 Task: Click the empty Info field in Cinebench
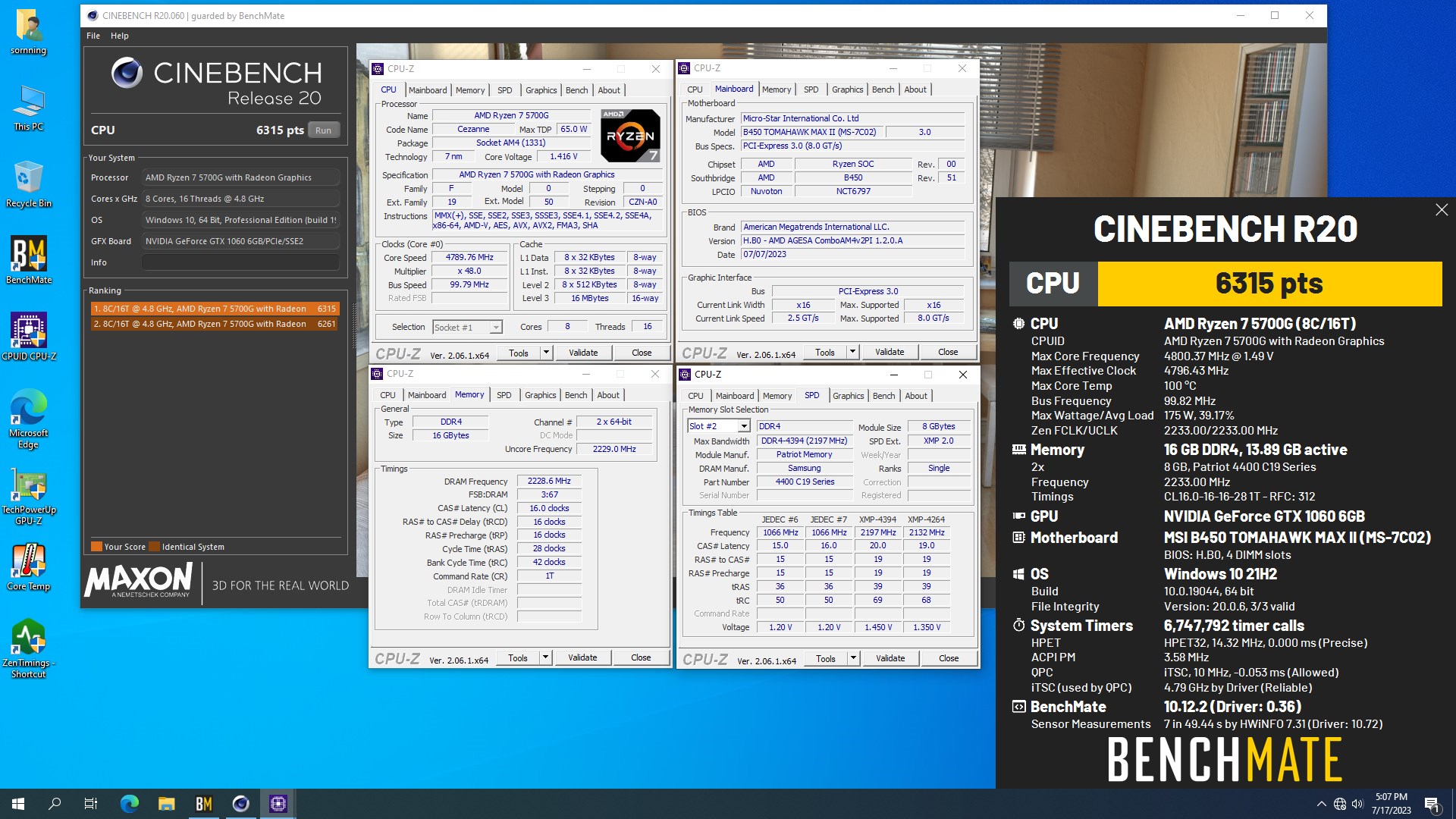[240, 262]
